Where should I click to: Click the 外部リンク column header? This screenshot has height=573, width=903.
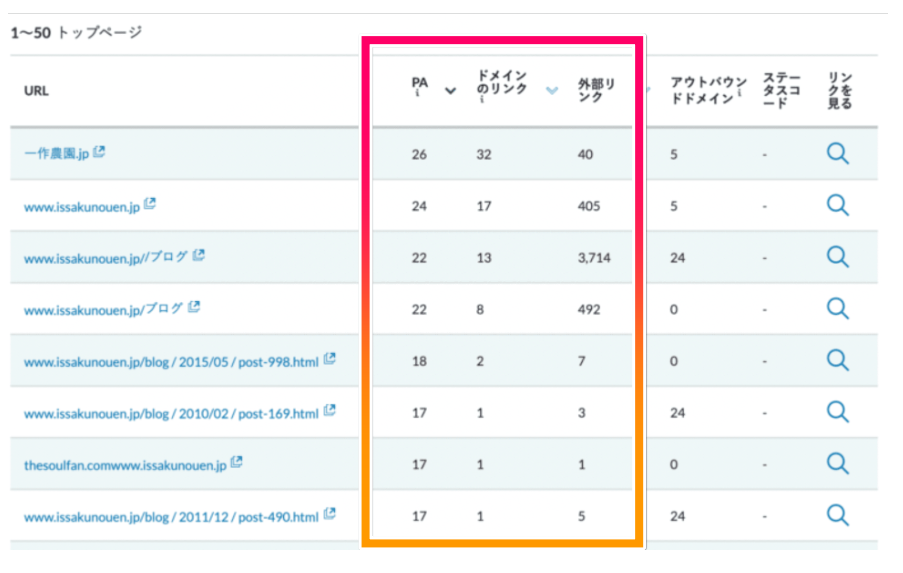pos(597,90)
